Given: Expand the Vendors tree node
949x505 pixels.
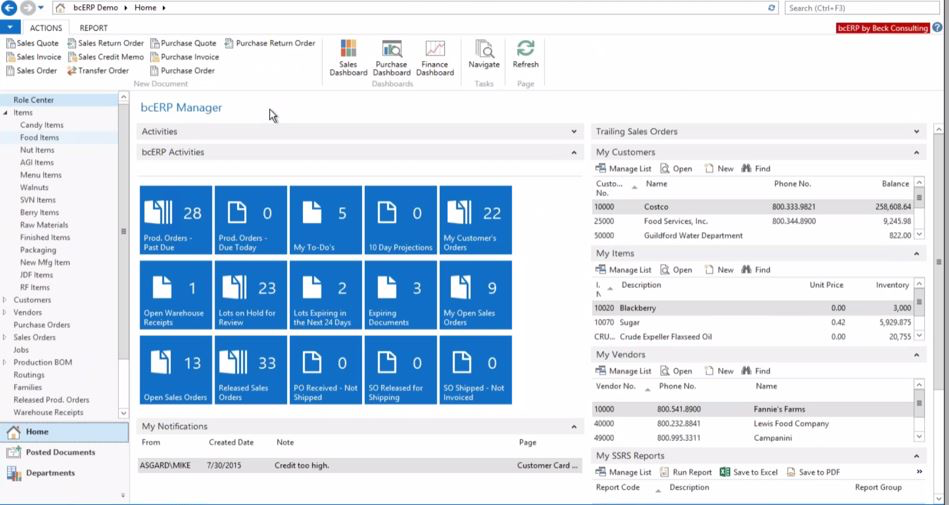Looking at the screenshot, I should (x=5, y=312).
